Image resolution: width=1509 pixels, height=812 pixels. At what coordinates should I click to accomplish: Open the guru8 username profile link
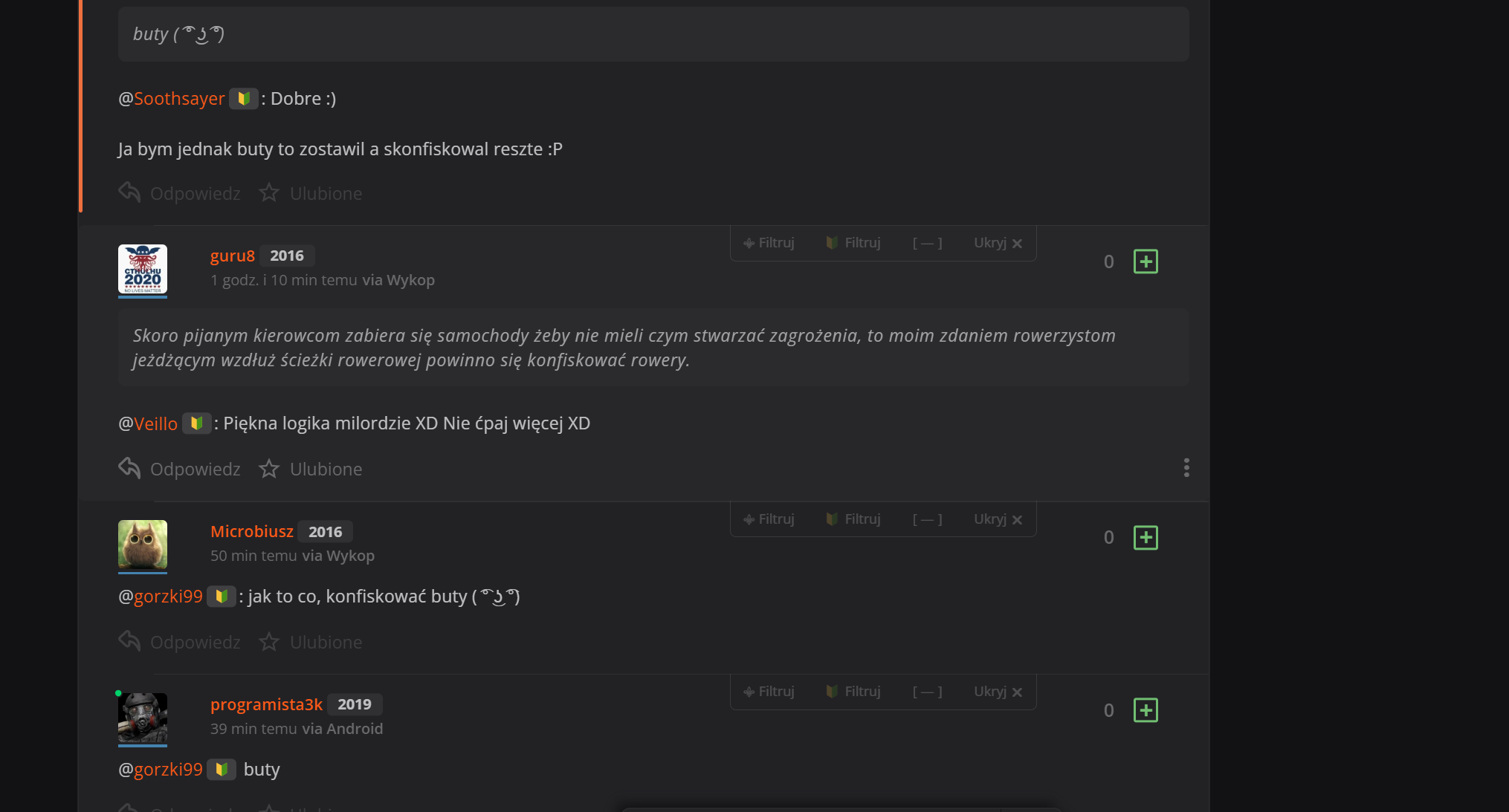[232, 256]
